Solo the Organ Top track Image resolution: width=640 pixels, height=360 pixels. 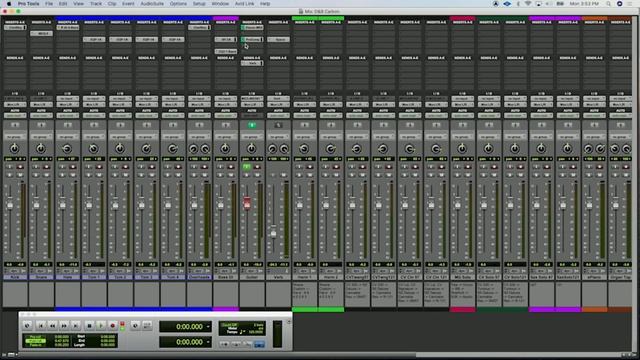tap(615, 175)
